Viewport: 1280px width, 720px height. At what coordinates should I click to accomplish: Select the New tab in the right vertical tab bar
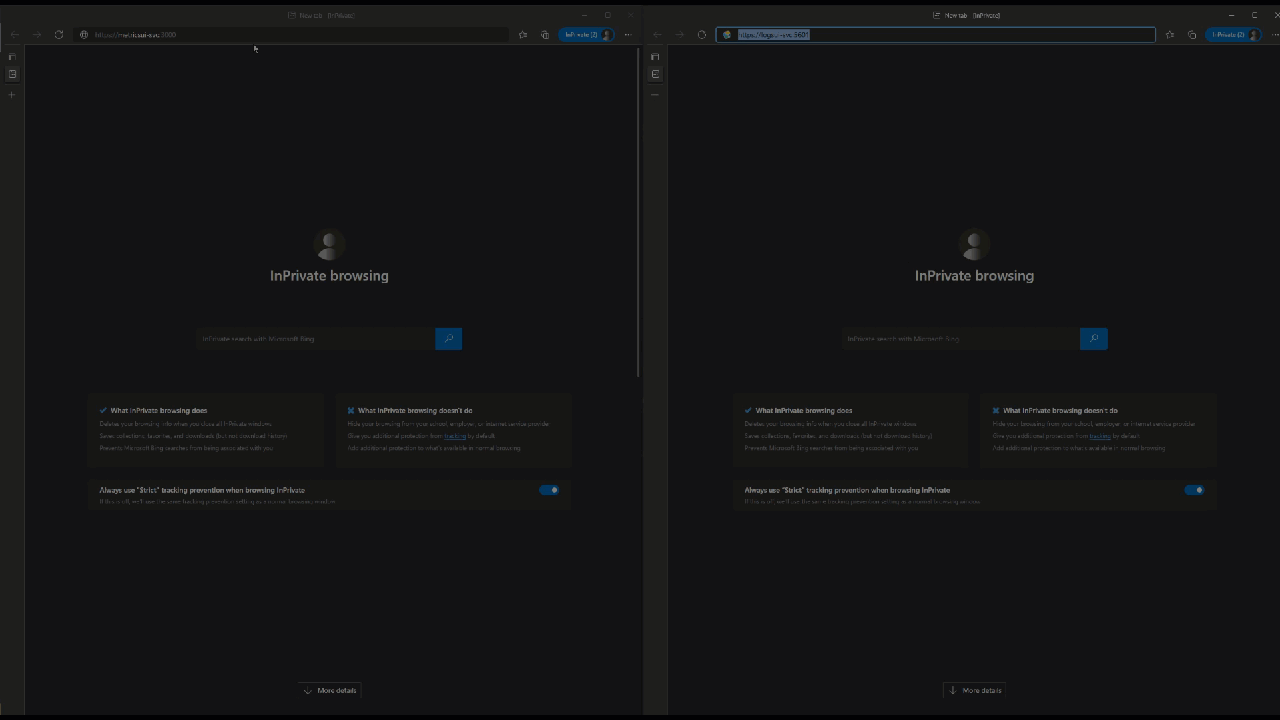pyautogui.click(x=655, y=74)
